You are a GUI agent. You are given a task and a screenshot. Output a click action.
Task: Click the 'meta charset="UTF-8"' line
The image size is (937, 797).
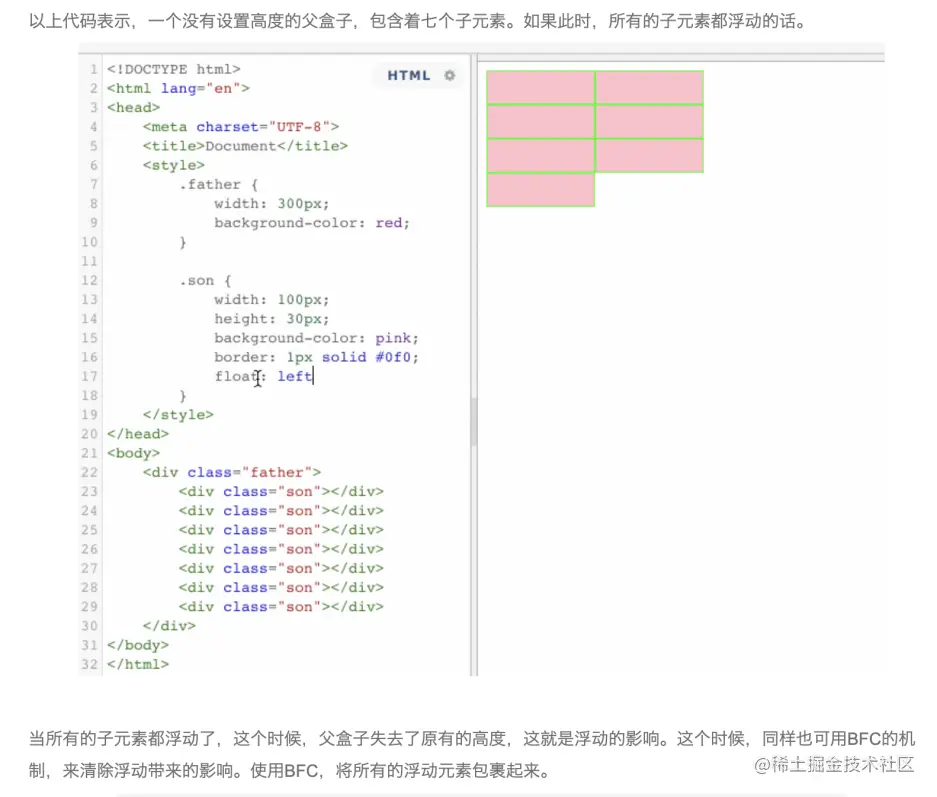241,127
